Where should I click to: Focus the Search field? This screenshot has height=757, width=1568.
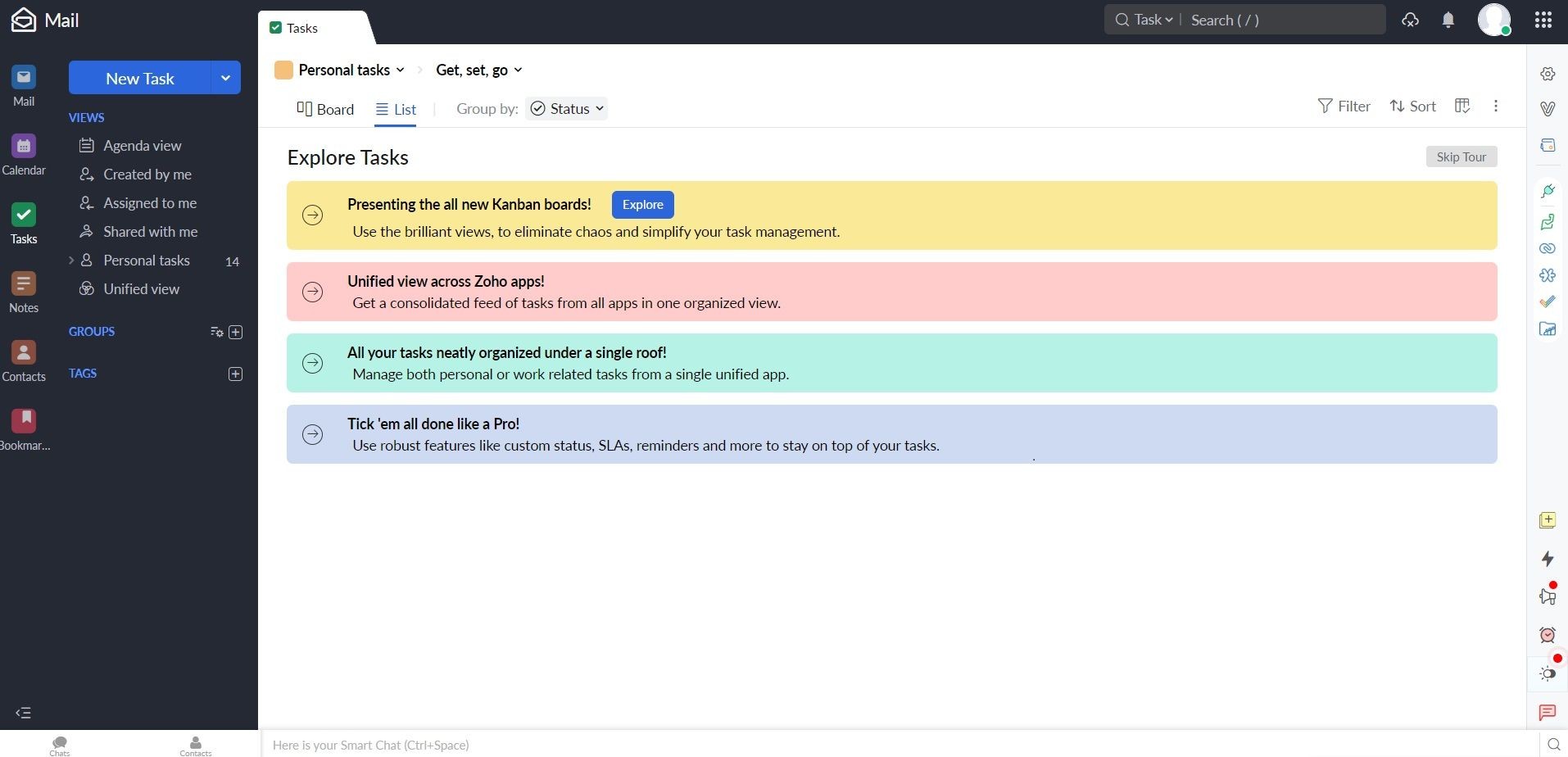(1285, 20)
